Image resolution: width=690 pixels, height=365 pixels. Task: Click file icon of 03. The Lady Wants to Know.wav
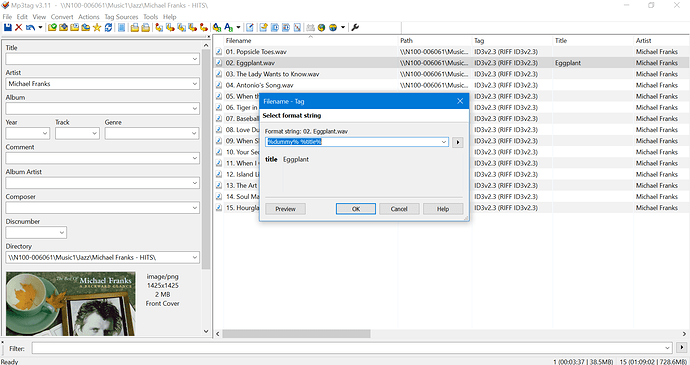(x=219, y=74)
